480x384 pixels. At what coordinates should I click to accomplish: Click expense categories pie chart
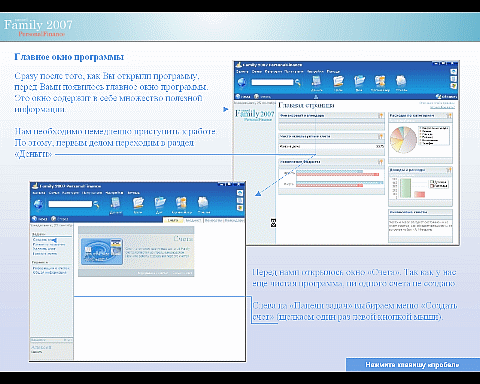(403, 140)
